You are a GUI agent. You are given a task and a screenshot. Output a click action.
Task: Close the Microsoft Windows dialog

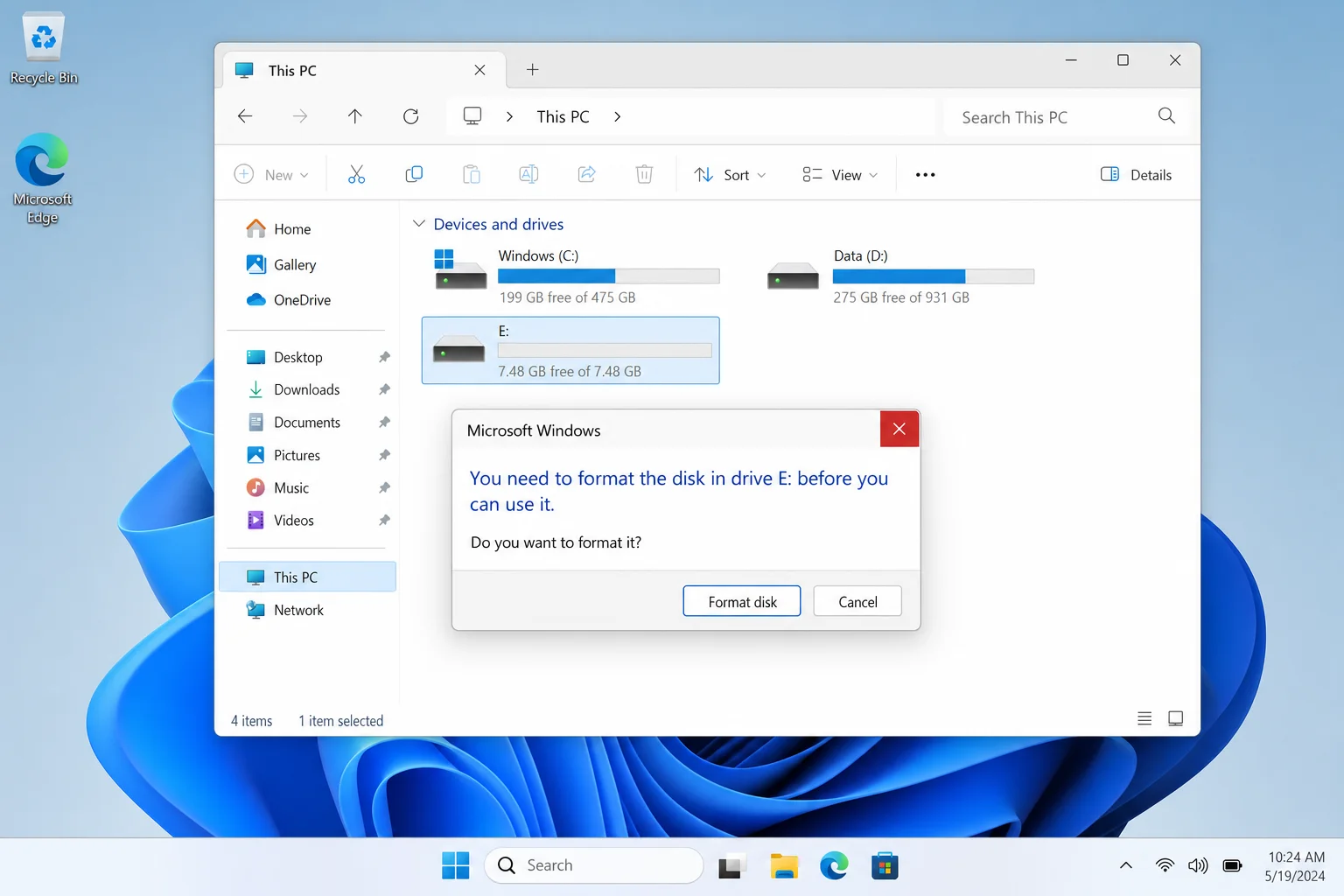tap(899, 429)
